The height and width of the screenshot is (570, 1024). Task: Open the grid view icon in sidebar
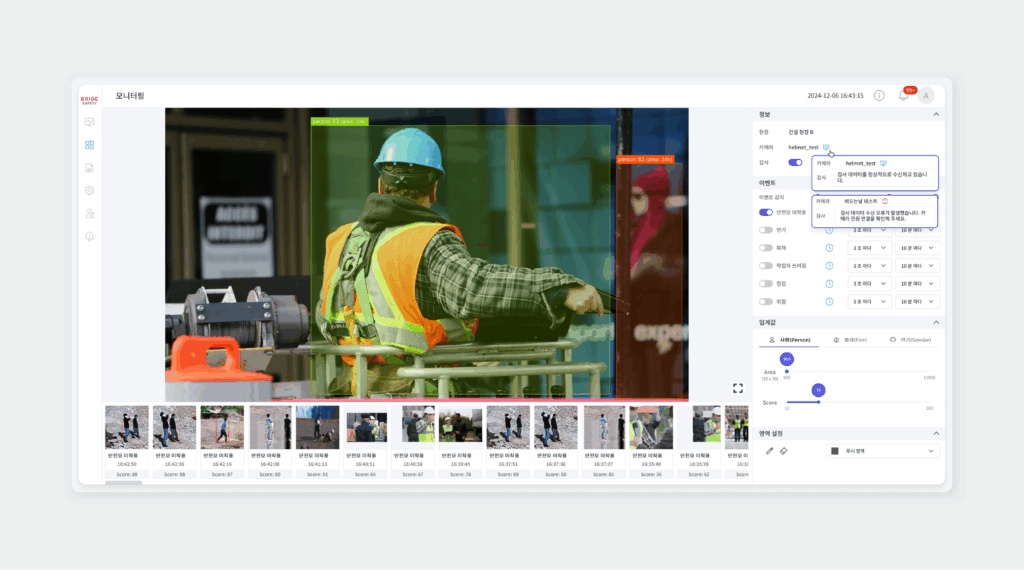pyautogui.click(x=89, y=145)
